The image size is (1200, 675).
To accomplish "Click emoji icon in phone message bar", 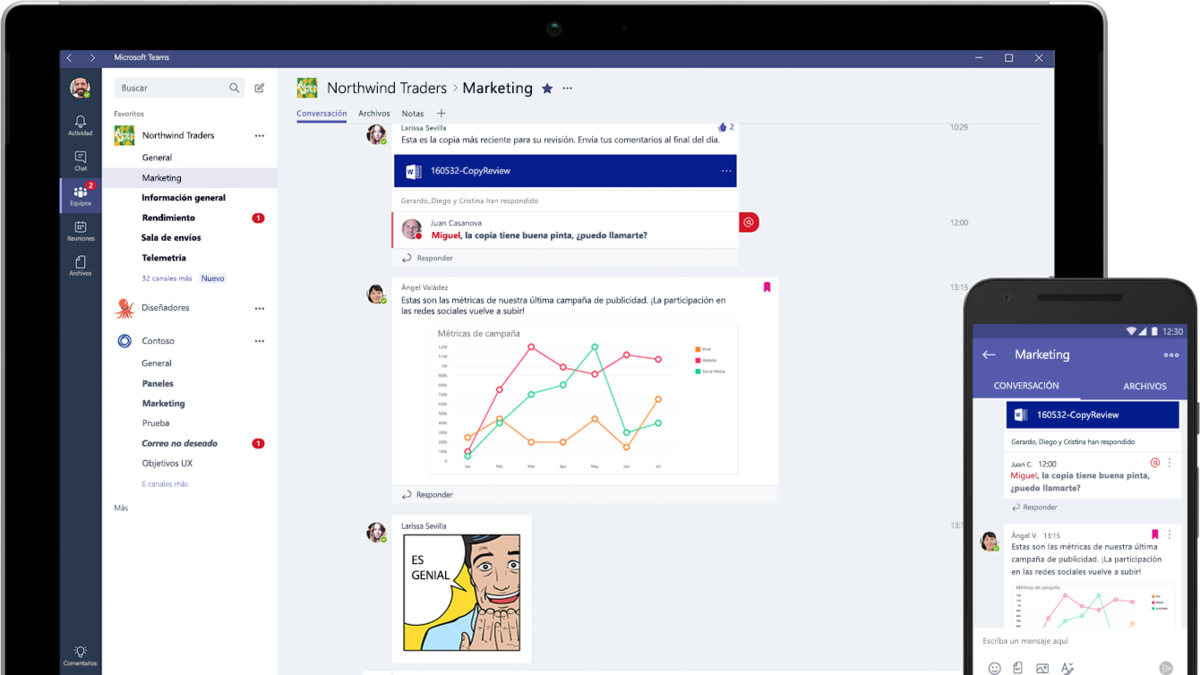I will pos(994,667).
